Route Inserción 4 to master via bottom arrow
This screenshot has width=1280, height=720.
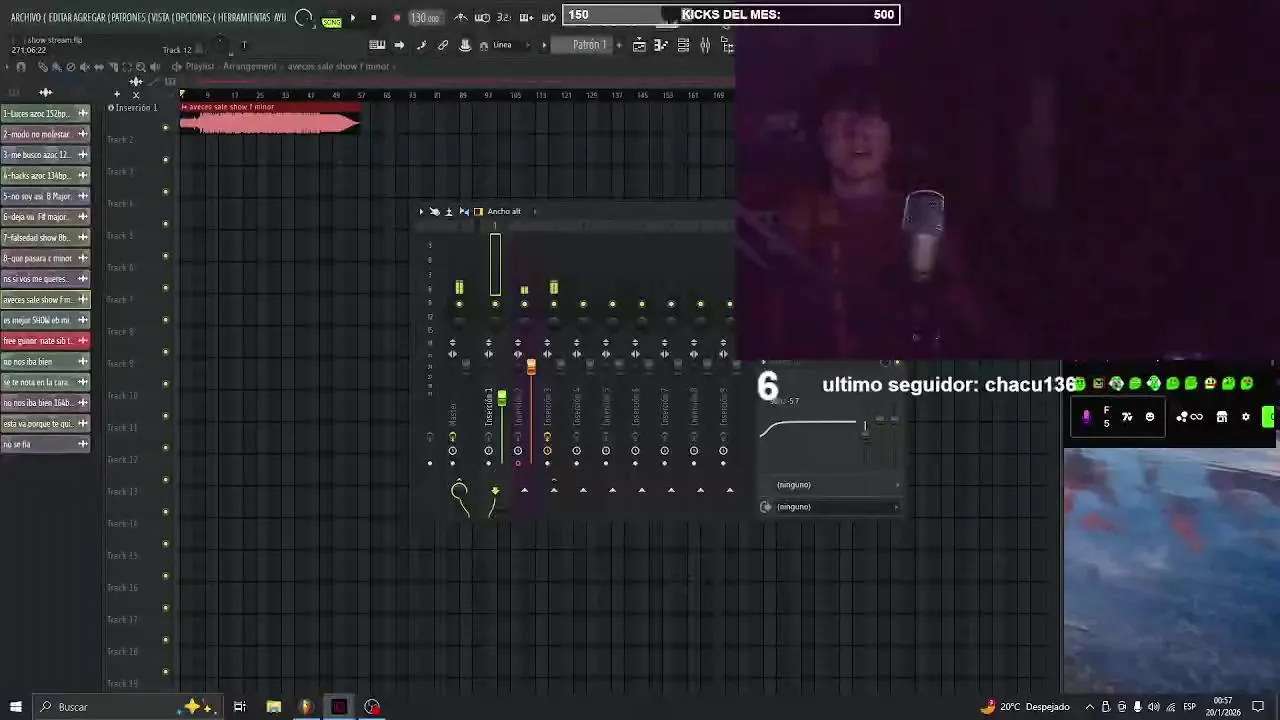coord(583,490)
